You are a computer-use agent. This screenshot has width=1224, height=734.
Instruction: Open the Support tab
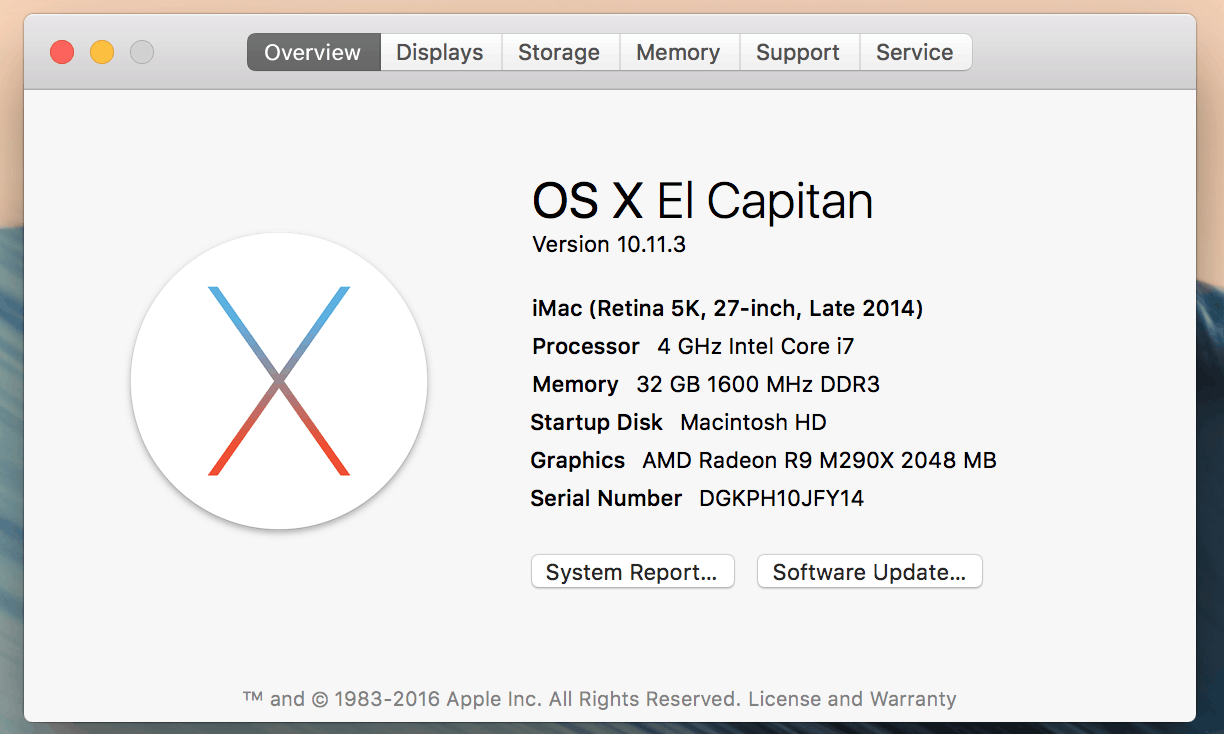pos(798,53)
